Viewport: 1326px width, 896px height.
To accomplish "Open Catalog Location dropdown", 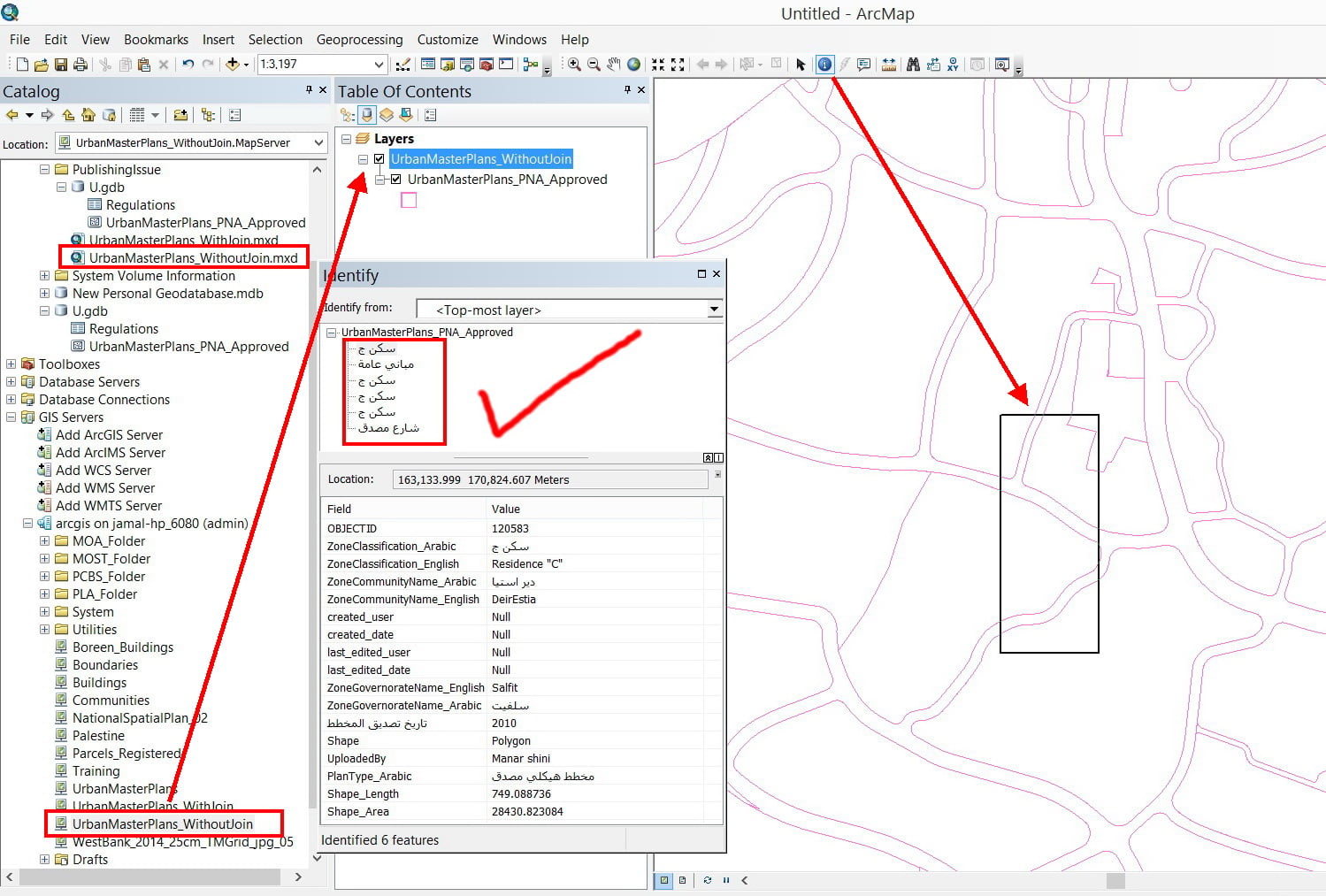I will coord(318,142).
